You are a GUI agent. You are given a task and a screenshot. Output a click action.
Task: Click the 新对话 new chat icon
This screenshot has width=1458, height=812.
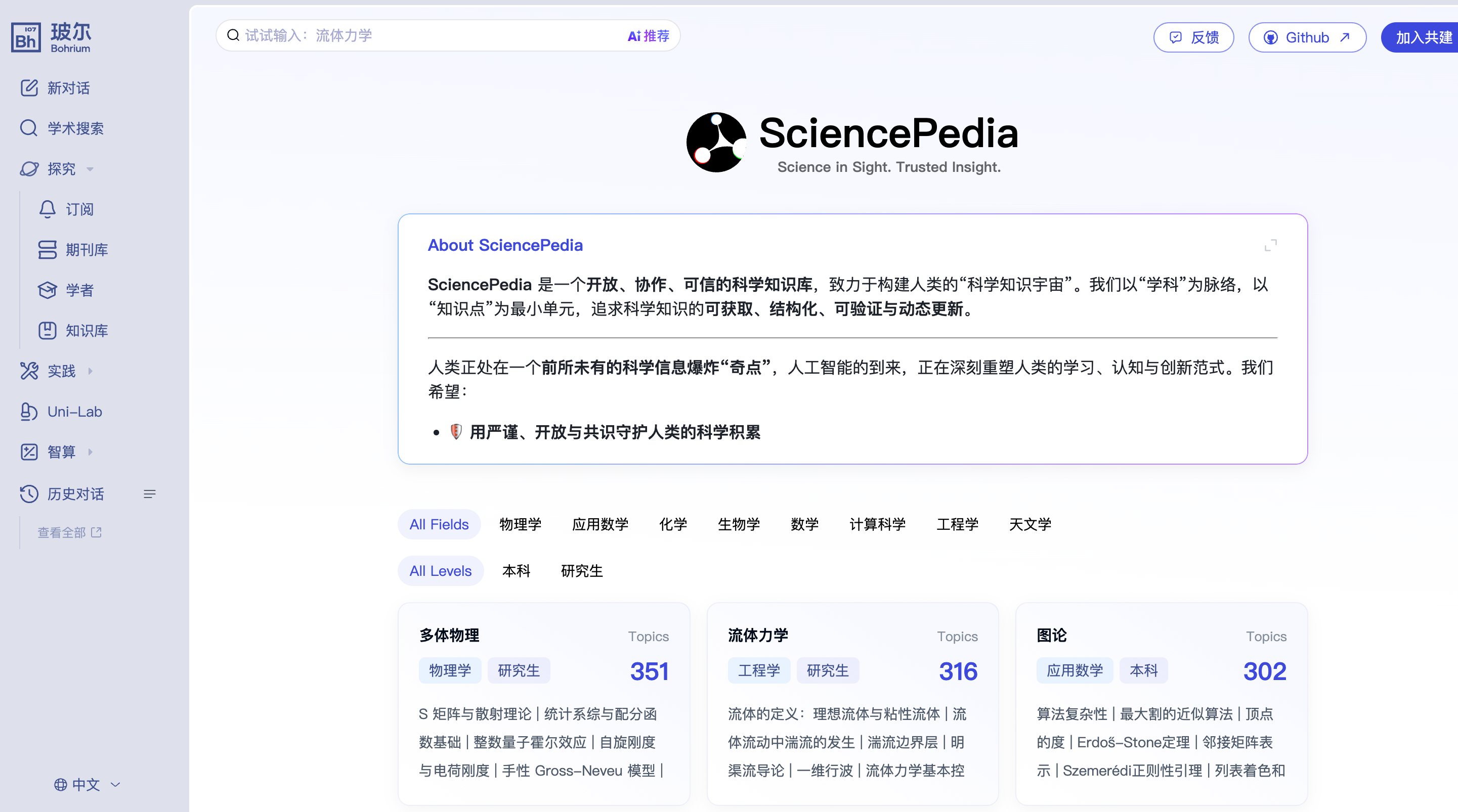(x=29, y=87)
